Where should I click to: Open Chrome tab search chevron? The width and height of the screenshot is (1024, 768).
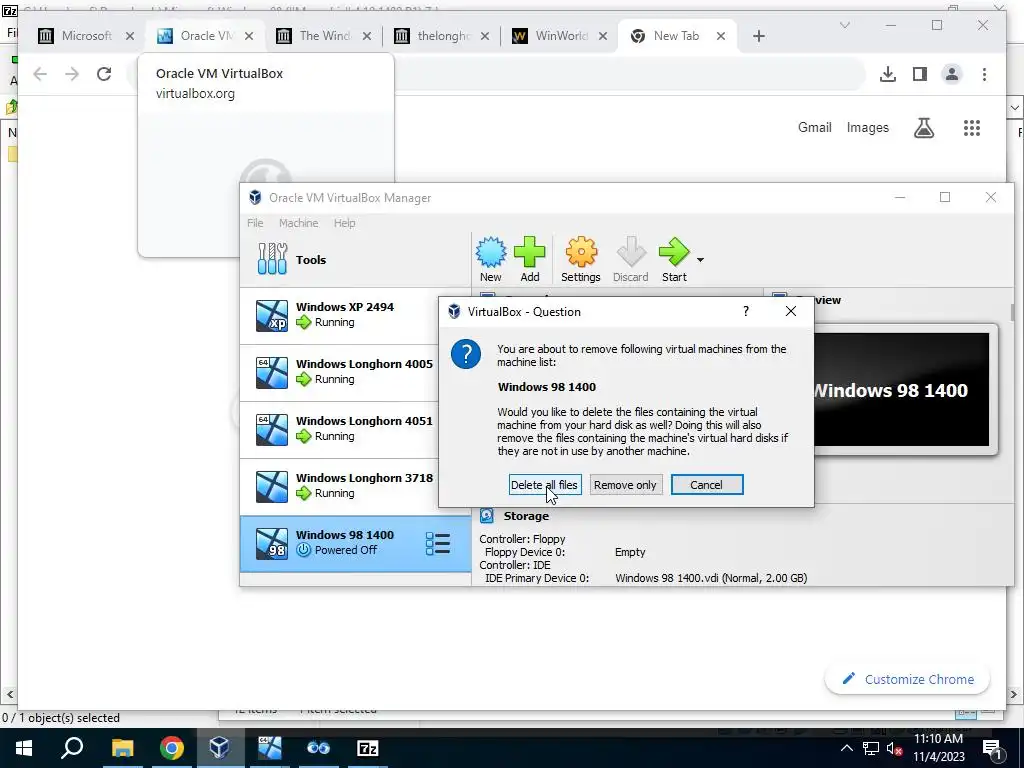tap(844, 25)
